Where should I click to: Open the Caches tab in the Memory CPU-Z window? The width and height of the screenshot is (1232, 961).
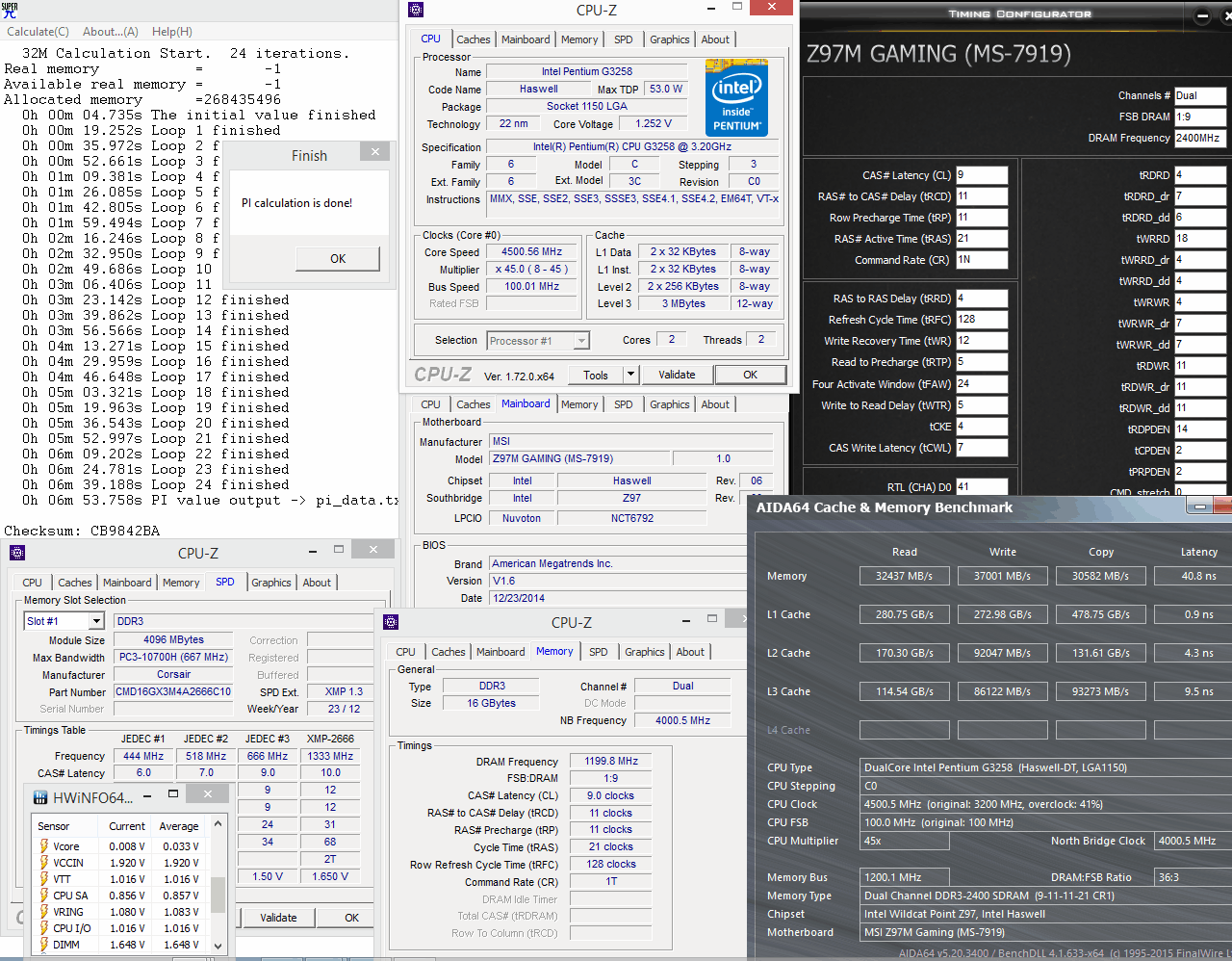tap(449, 652)
